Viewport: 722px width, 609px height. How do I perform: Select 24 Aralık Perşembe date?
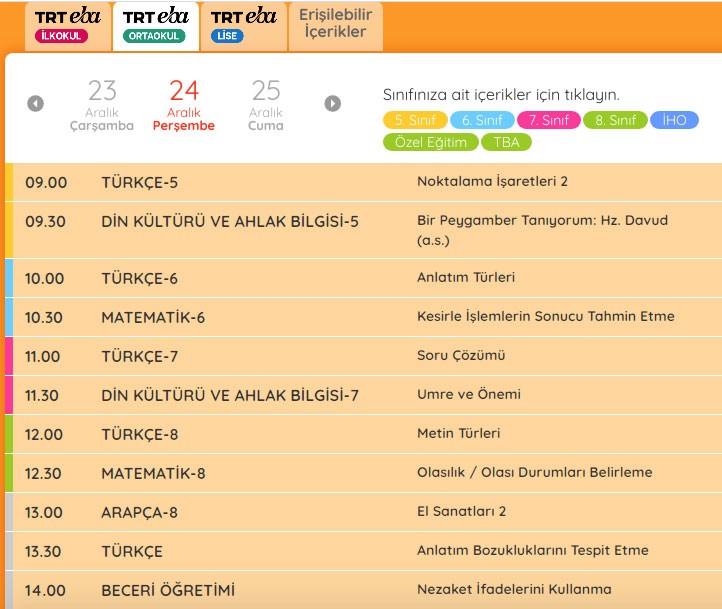tap(184, 105)
